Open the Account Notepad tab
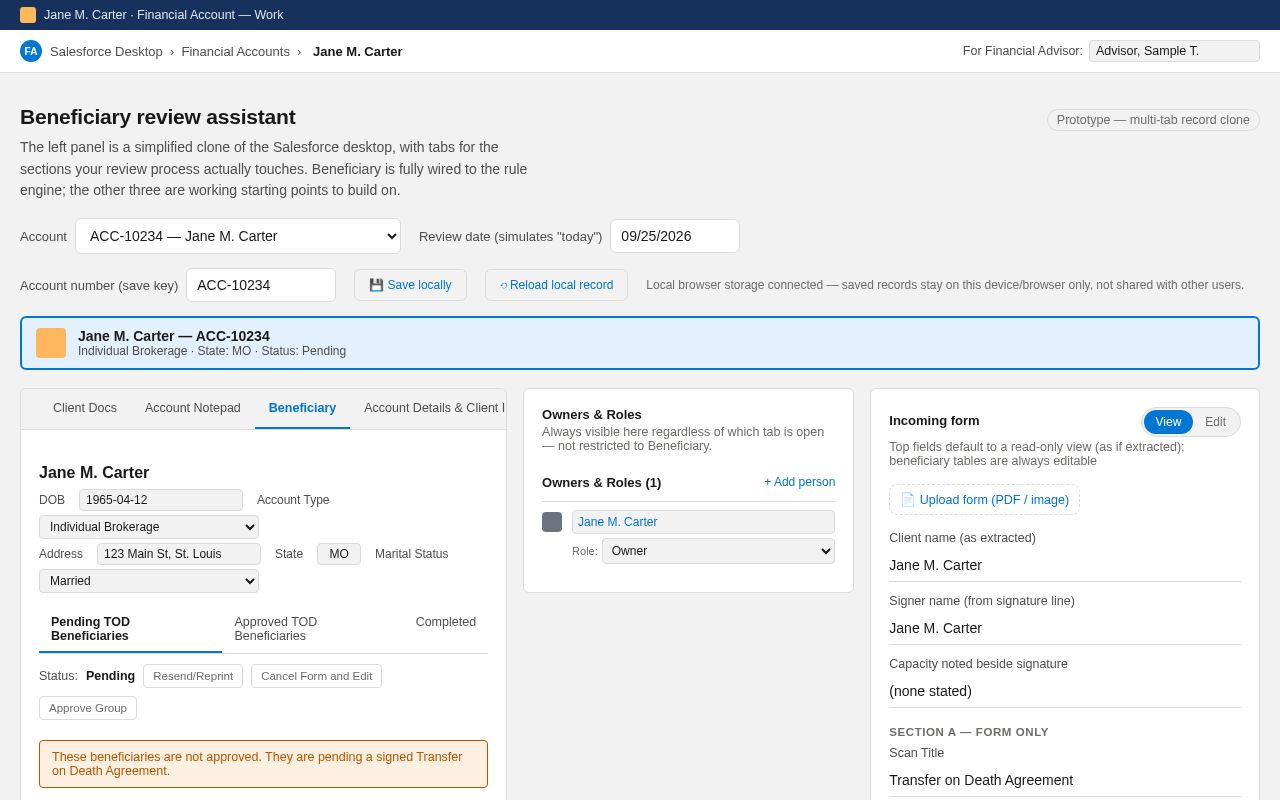1280x800 pixels. tap(193, 408)
